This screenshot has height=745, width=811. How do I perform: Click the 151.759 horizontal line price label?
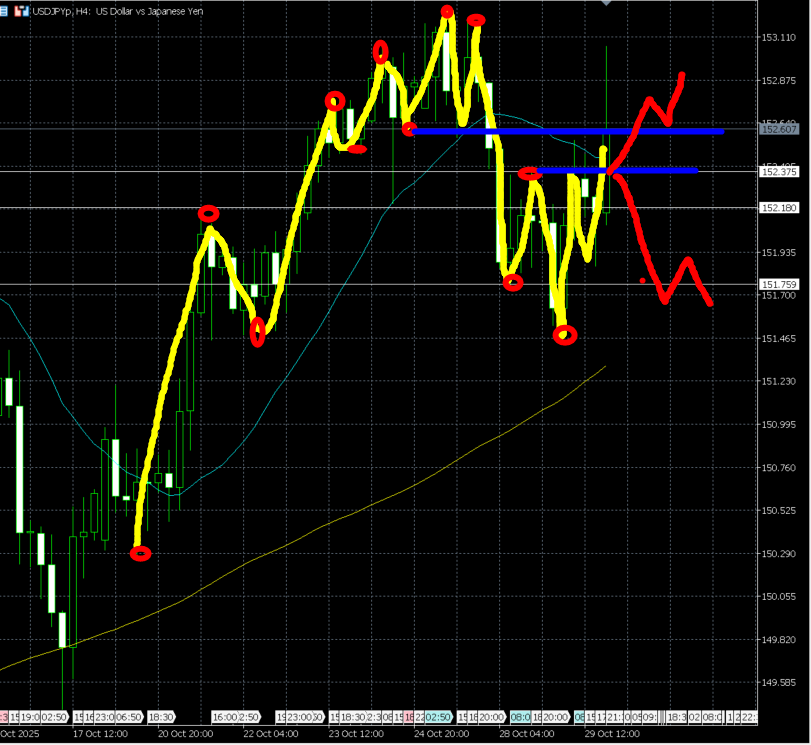778,285
